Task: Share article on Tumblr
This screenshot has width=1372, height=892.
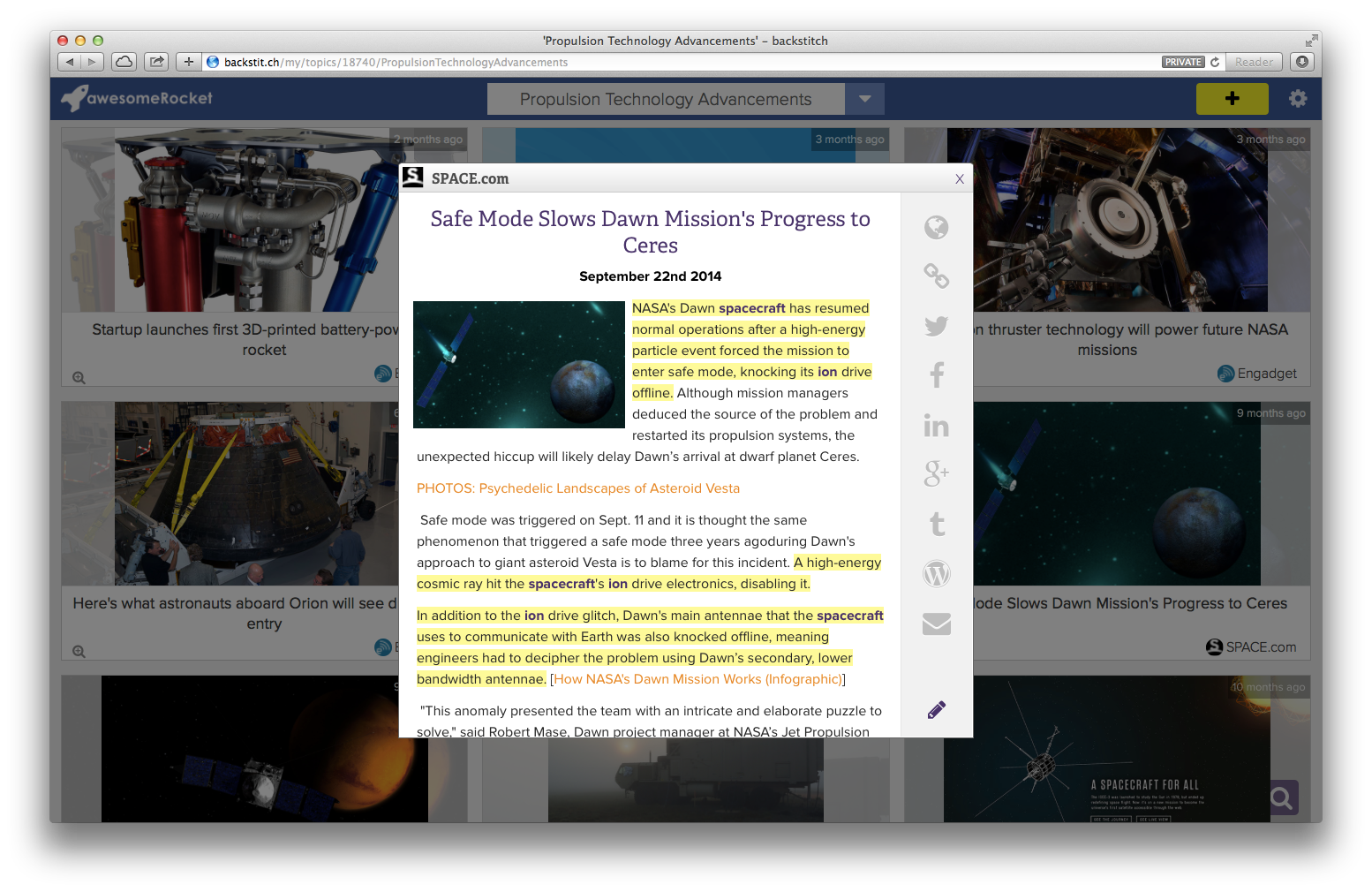Action: pos(937,525)
